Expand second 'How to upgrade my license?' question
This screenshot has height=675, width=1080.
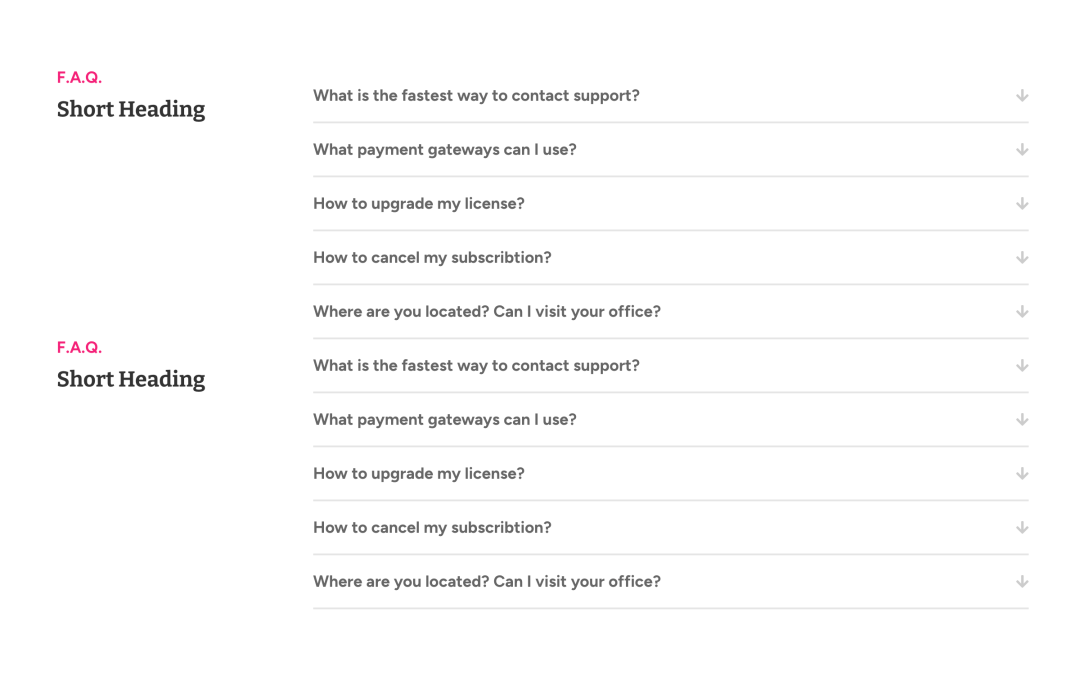[x=671, y=474]
